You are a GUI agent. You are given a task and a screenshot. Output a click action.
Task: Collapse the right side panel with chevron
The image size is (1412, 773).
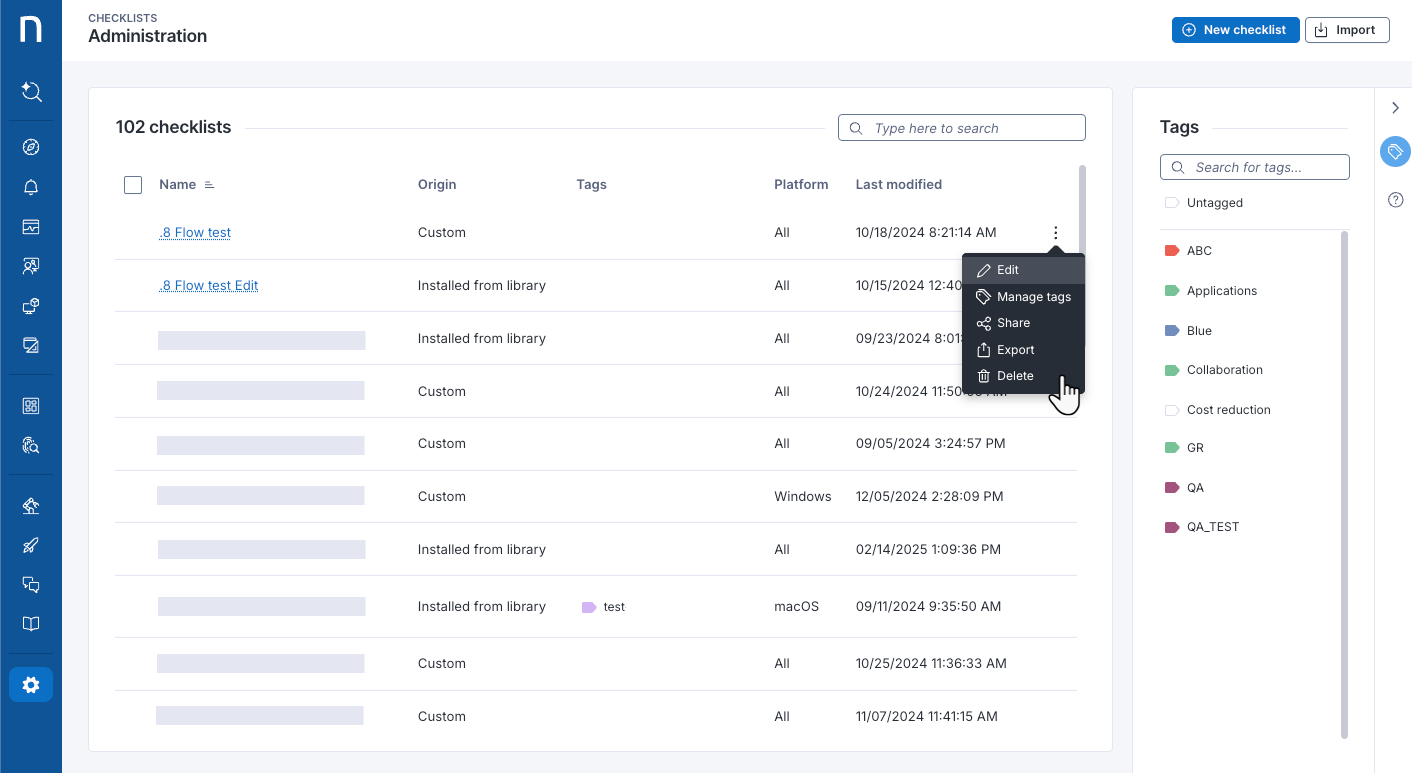click(1395, 107)
